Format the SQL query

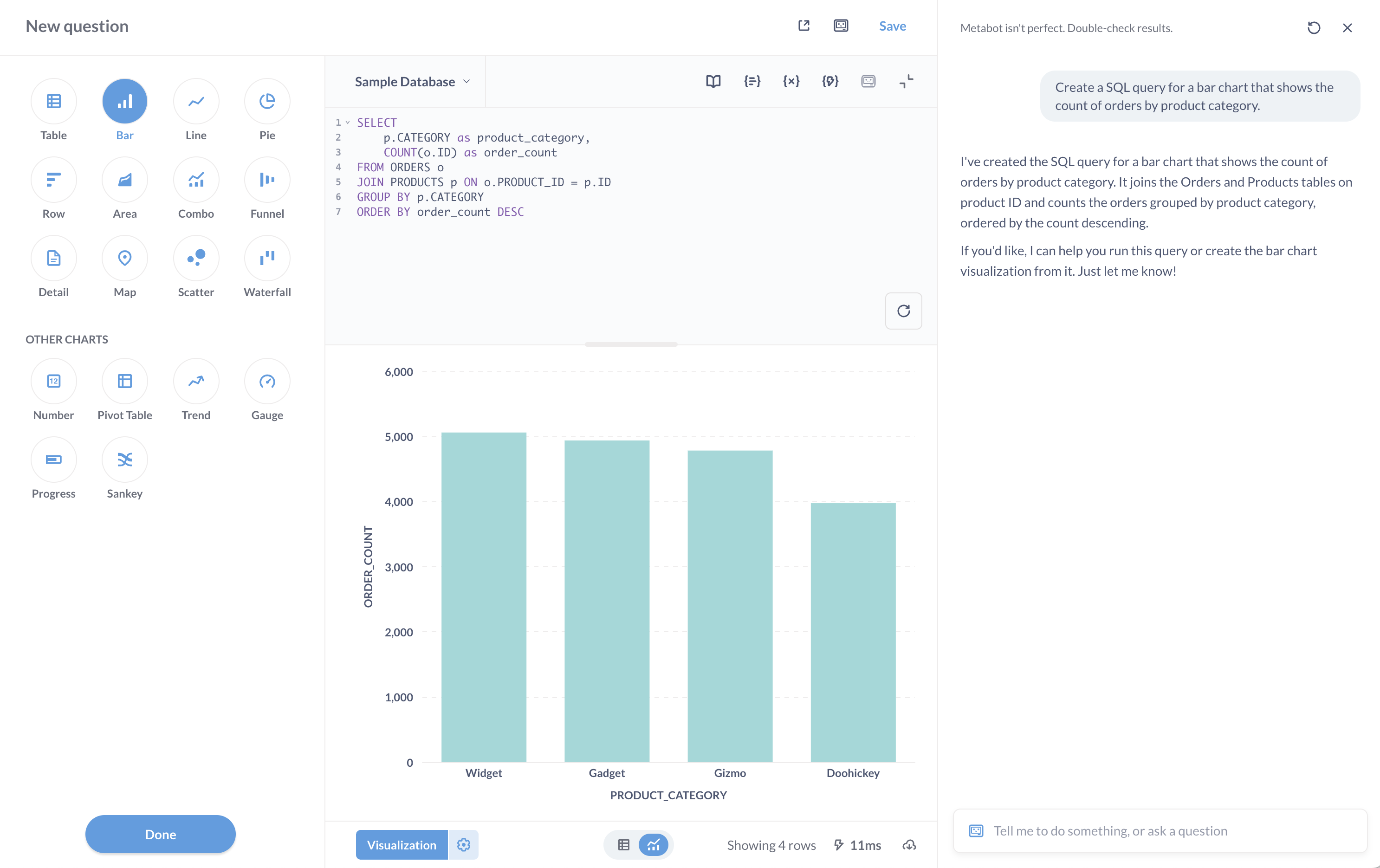pos(830,81)
